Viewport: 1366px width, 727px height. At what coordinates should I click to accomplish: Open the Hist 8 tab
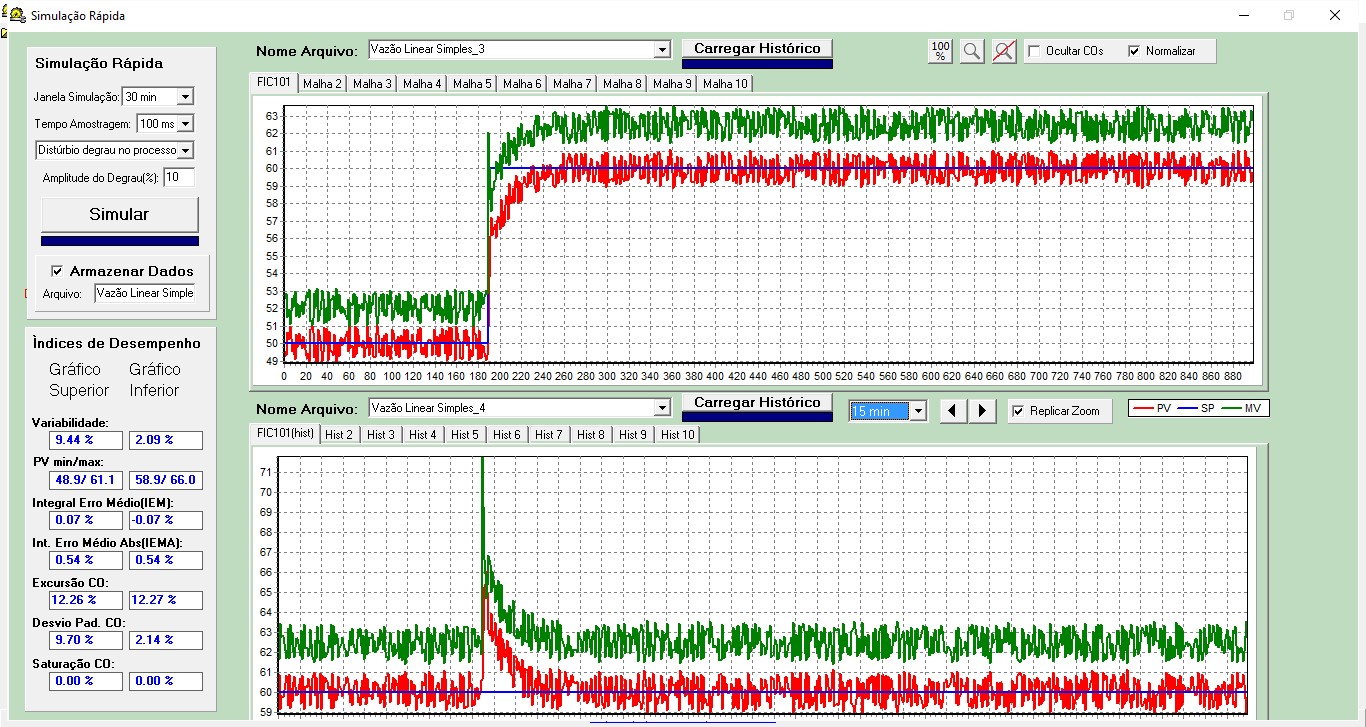(x=591, y=434)
